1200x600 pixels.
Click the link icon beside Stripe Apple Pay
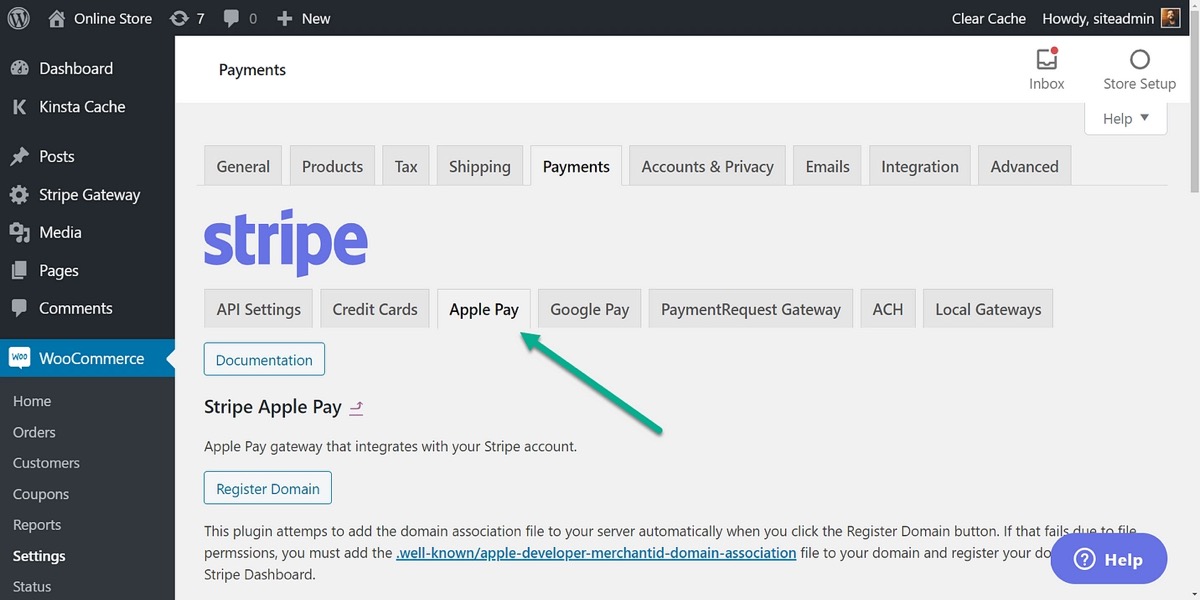(356, 407)
